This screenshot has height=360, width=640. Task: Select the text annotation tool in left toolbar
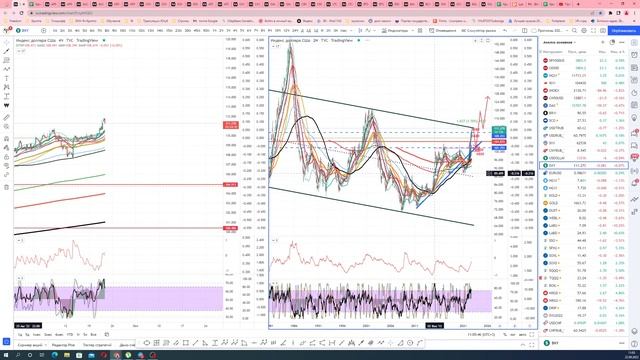[x=7, y=78]
